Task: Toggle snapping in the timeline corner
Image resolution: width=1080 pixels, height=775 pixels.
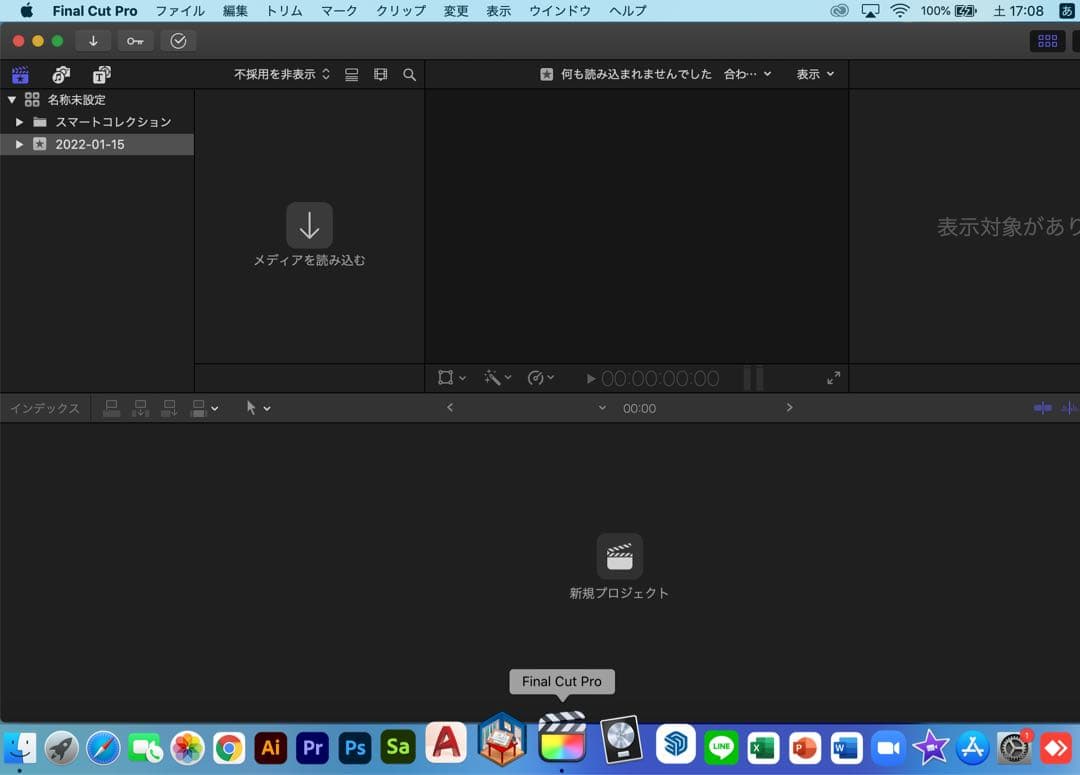Action: (1041, 407)
